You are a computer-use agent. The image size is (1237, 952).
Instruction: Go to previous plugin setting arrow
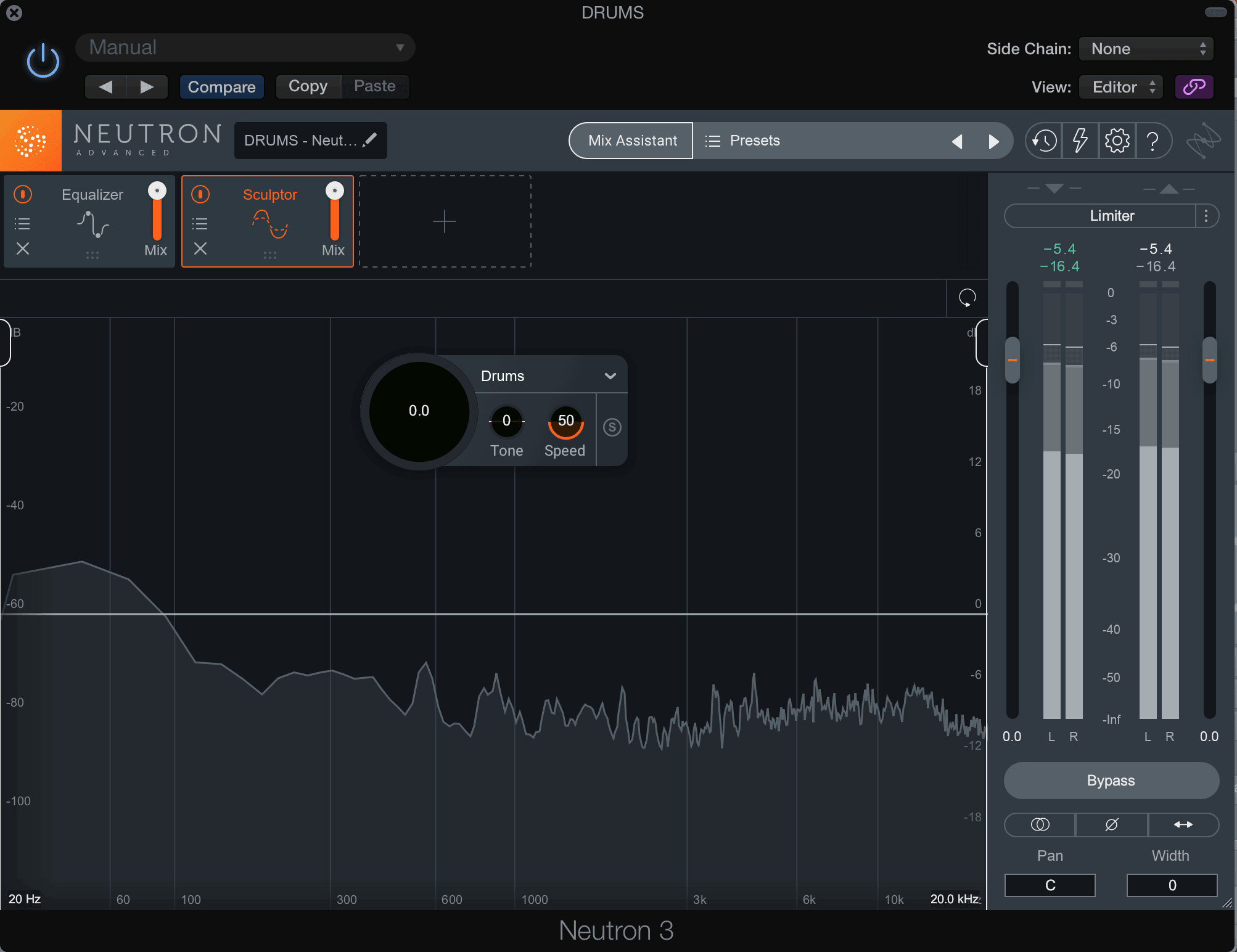[x=105, y=87]
